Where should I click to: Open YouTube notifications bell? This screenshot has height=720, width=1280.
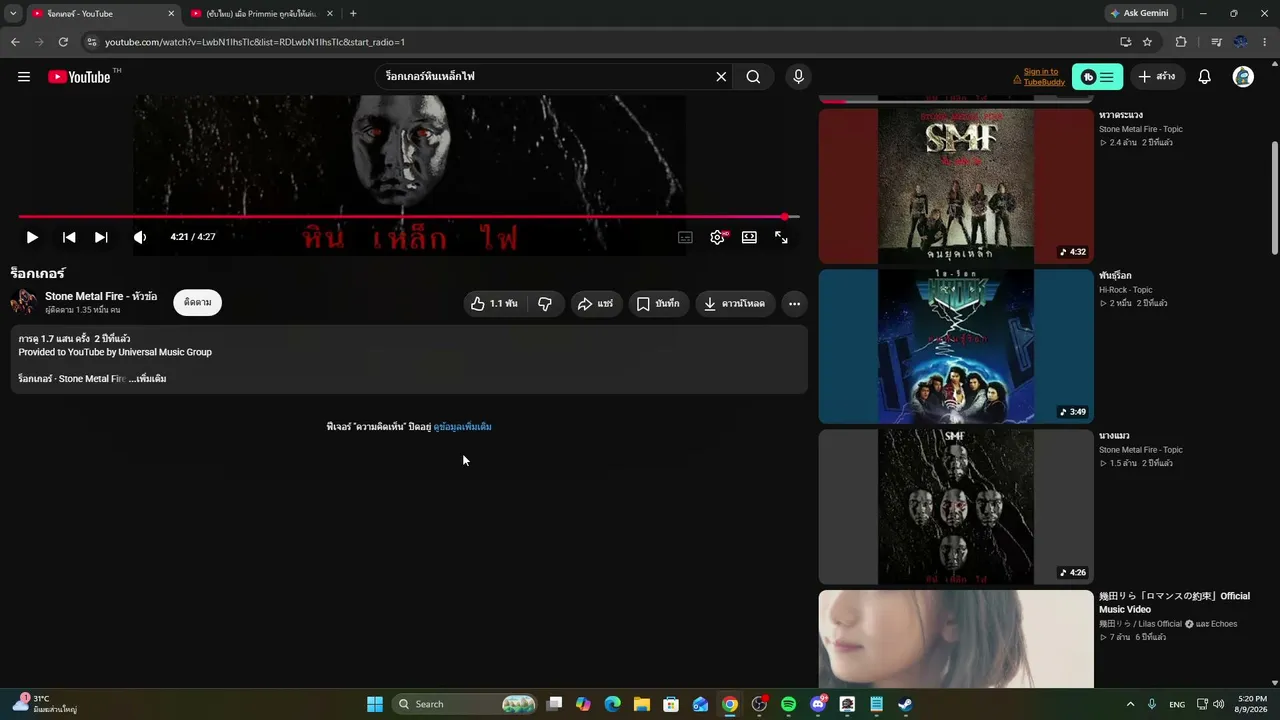pyautogui.click(x=1205, y=77)
